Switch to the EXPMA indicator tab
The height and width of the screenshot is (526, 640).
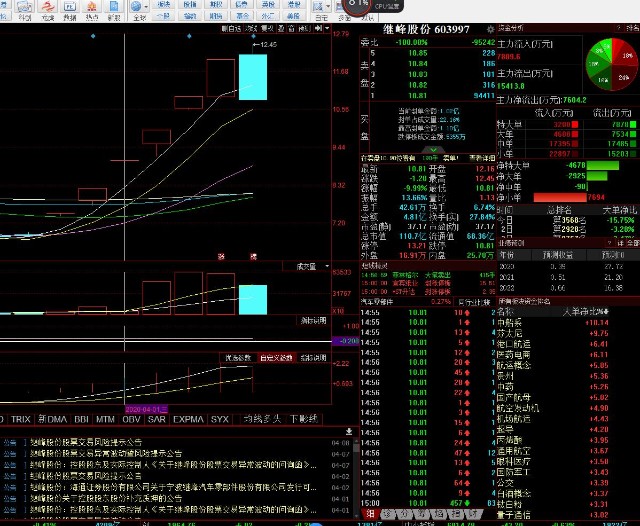tap(188, 419)
